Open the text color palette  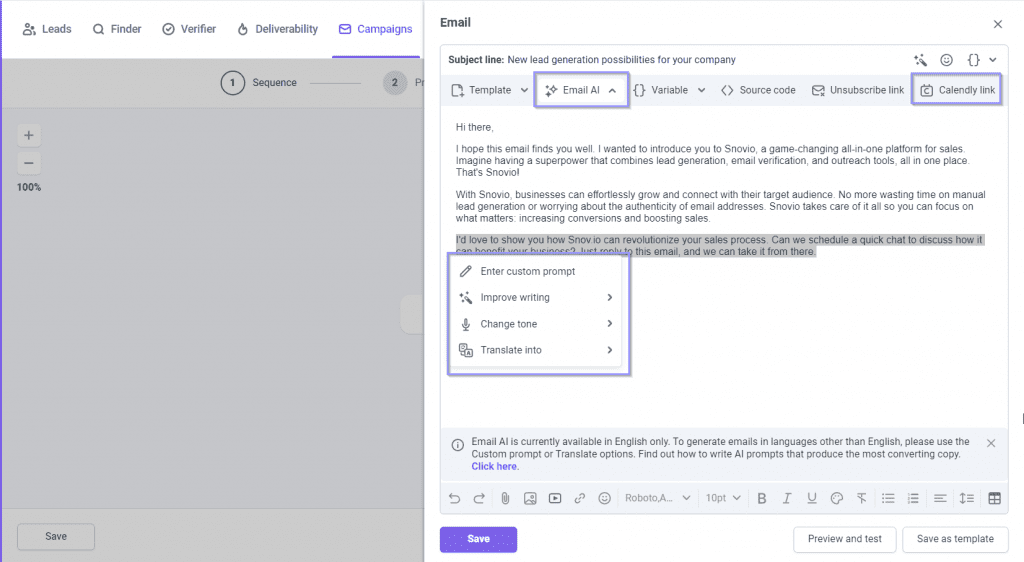click(x=837, y=499)
